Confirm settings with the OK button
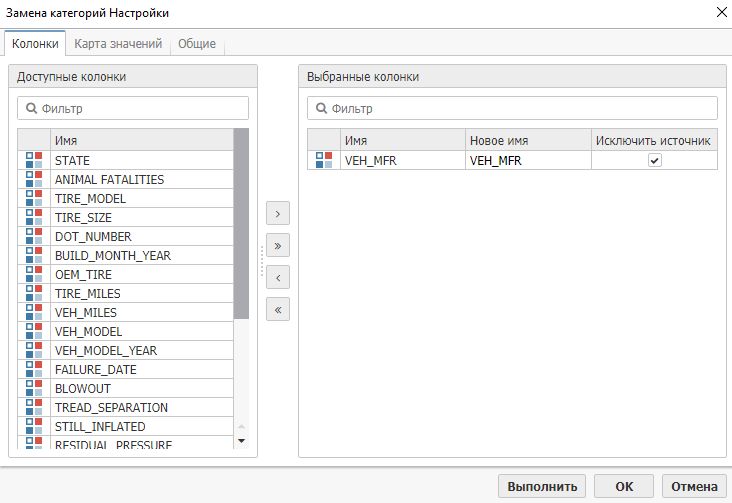The width and height of the screenshot is (732, 503). point(624,486)
